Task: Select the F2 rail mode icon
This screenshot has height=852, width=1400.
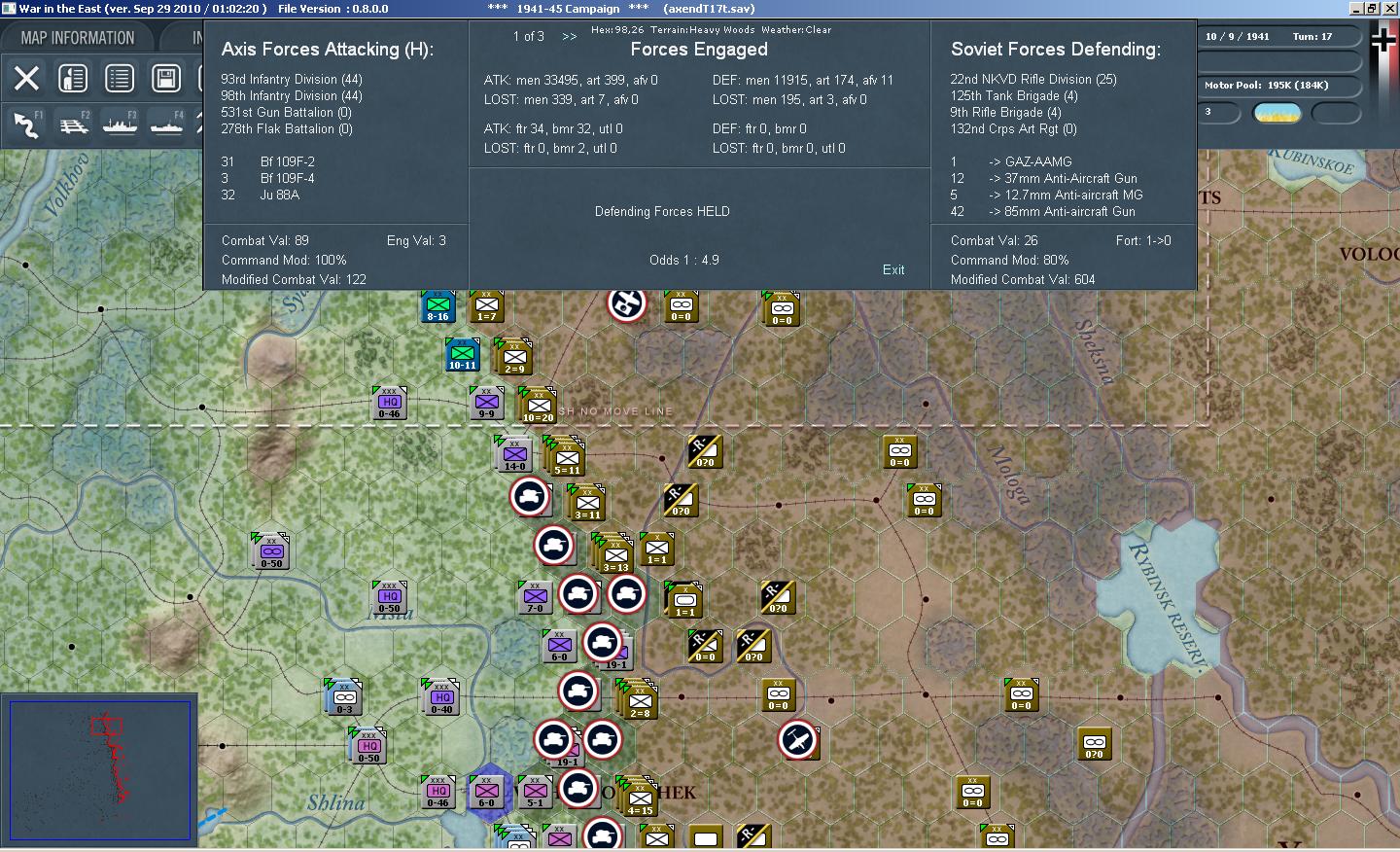Action: coord(73,124)
